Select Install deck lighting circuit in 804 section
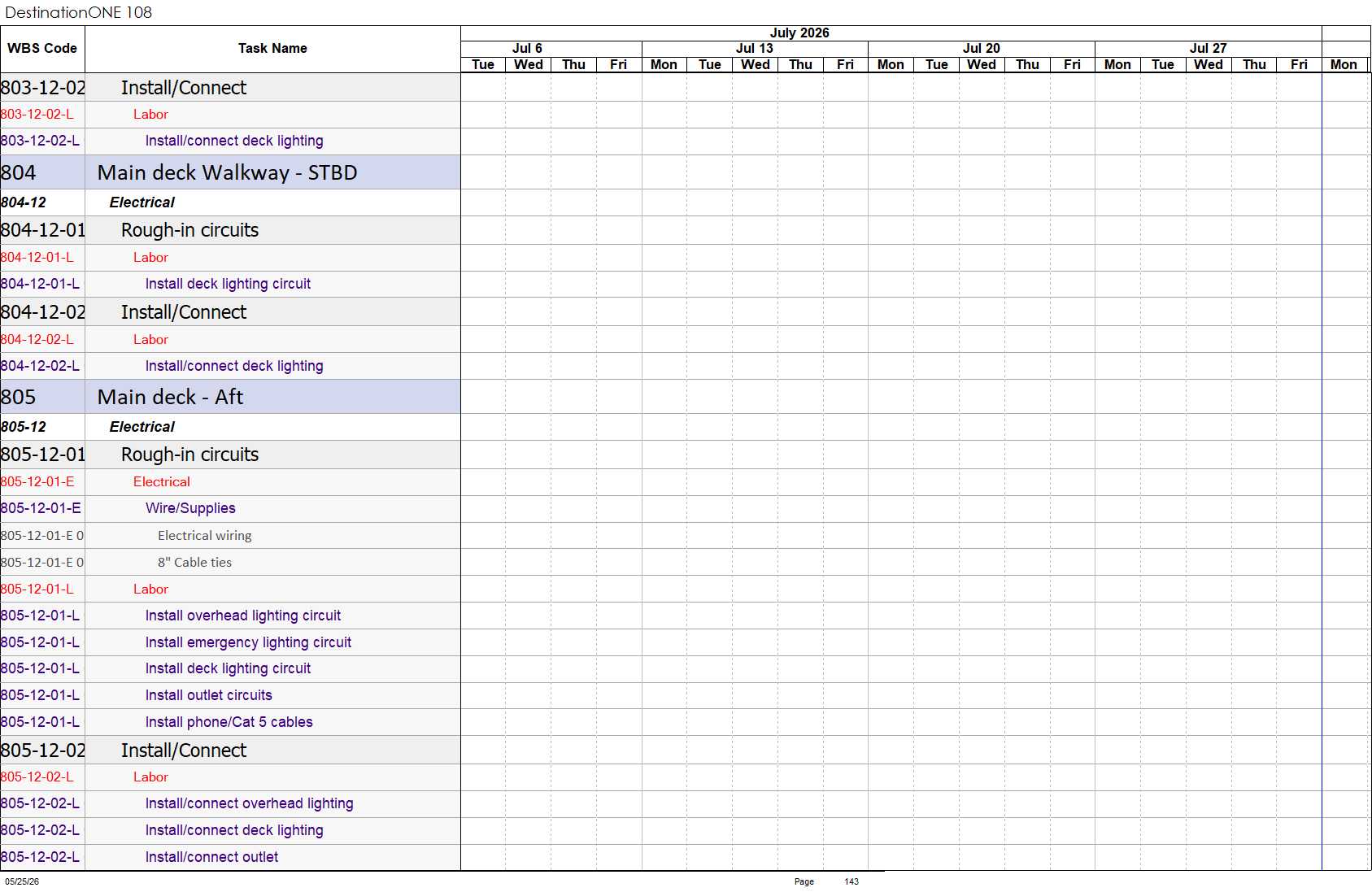1372x892 pixels. point(228,284)
